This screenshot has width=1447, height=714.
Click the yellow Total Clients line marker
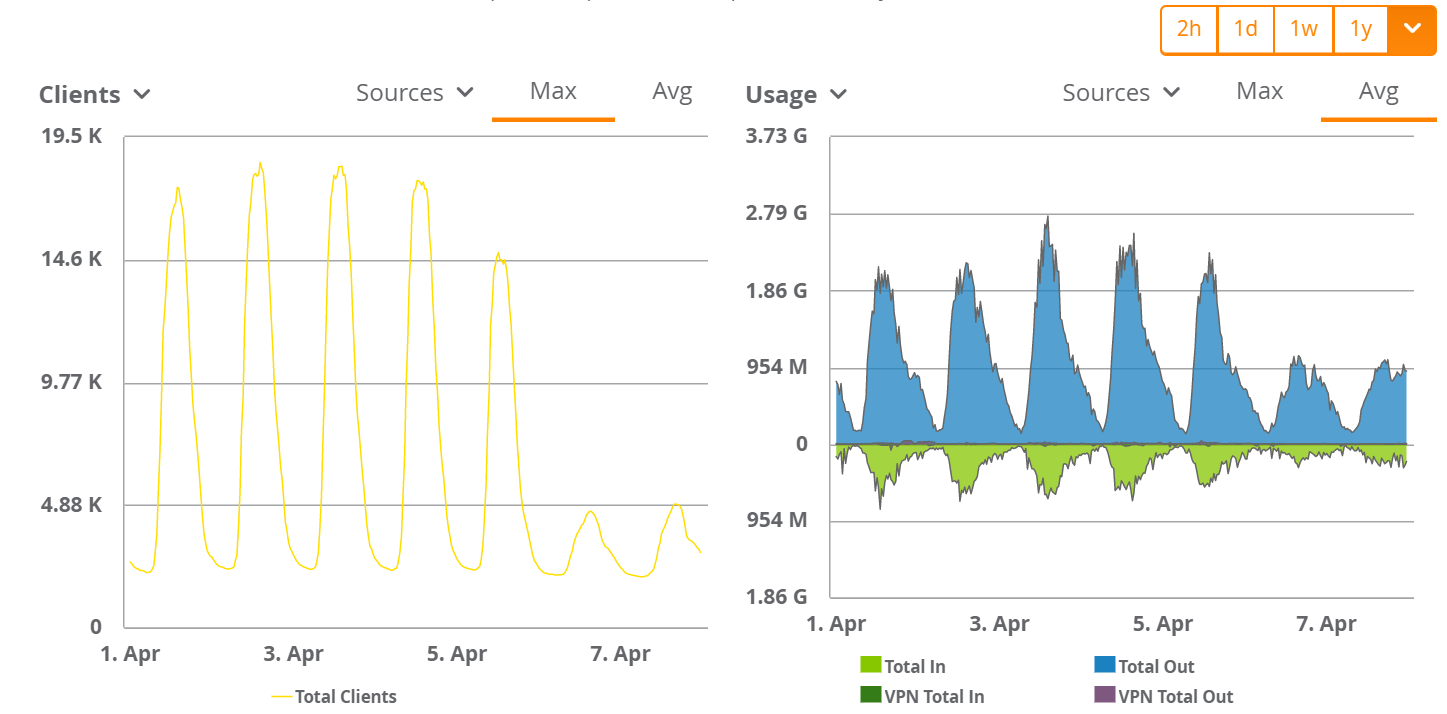(281, 697)
